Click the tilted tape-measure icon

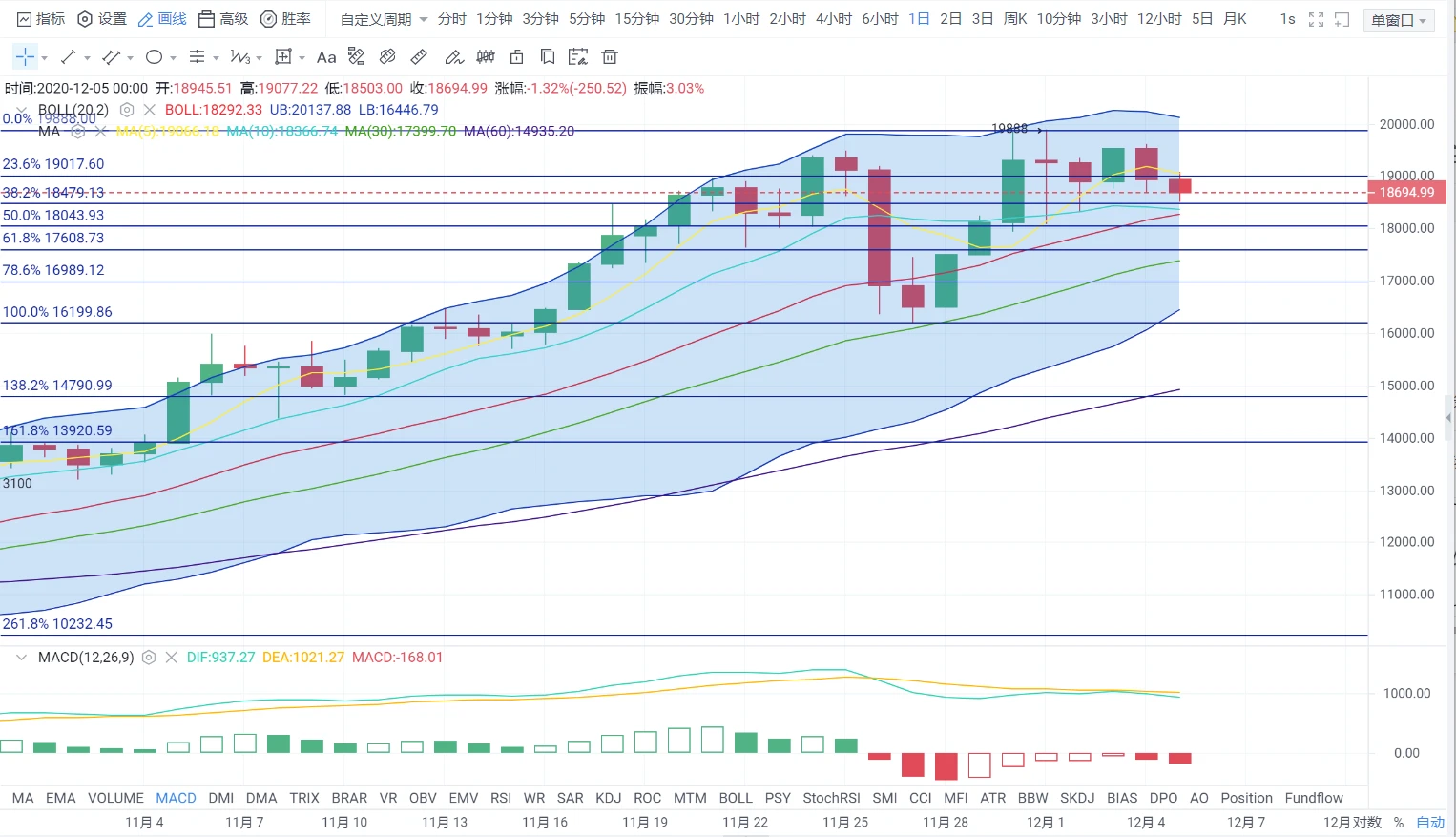tap(387, 57)
